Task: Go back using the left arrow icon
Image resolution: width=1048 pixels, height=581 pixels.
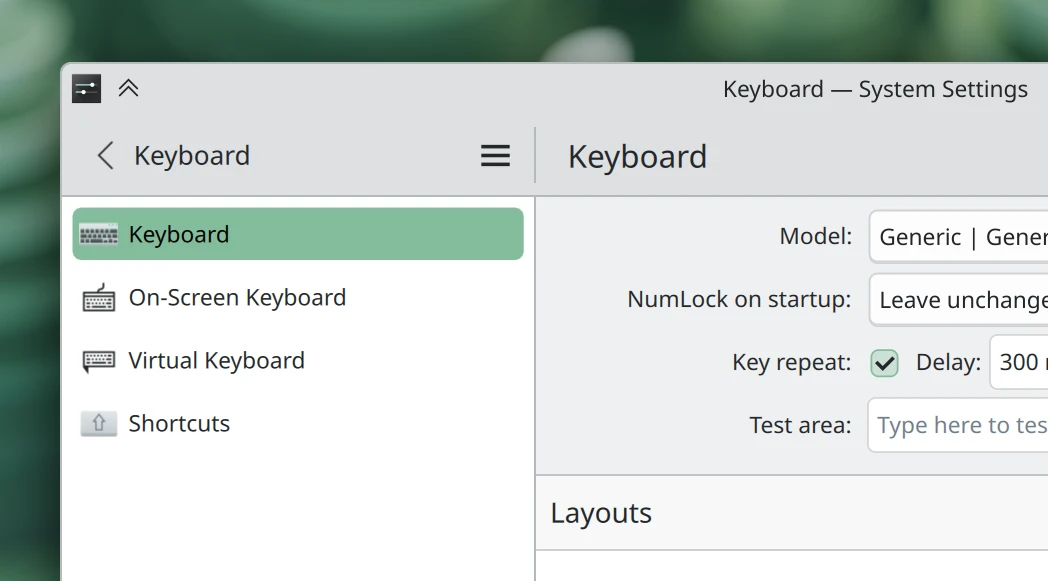Action: coord(105,155)
